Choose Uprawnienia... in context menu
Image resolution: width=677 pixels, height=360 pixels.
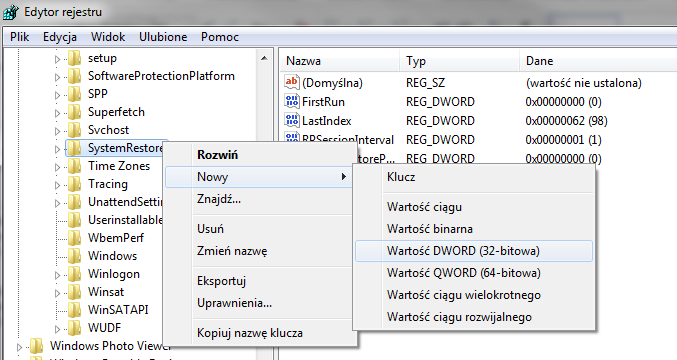coord(260,303)
